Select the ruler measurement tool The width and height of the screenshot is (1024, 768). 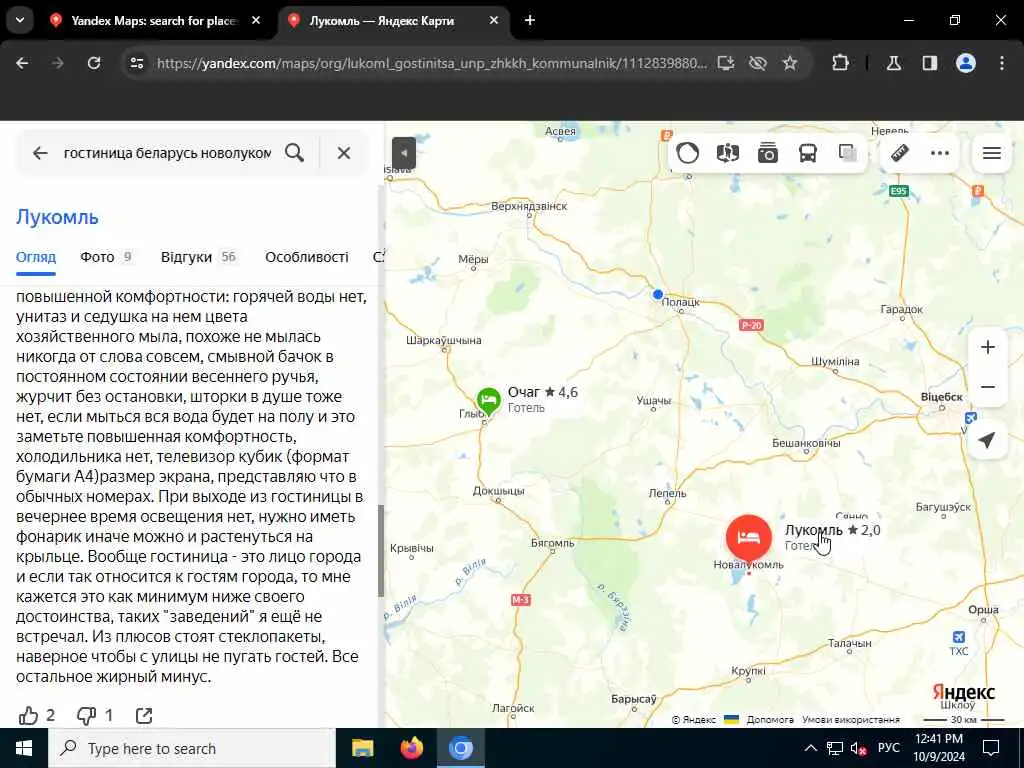(x=900, y=153)
